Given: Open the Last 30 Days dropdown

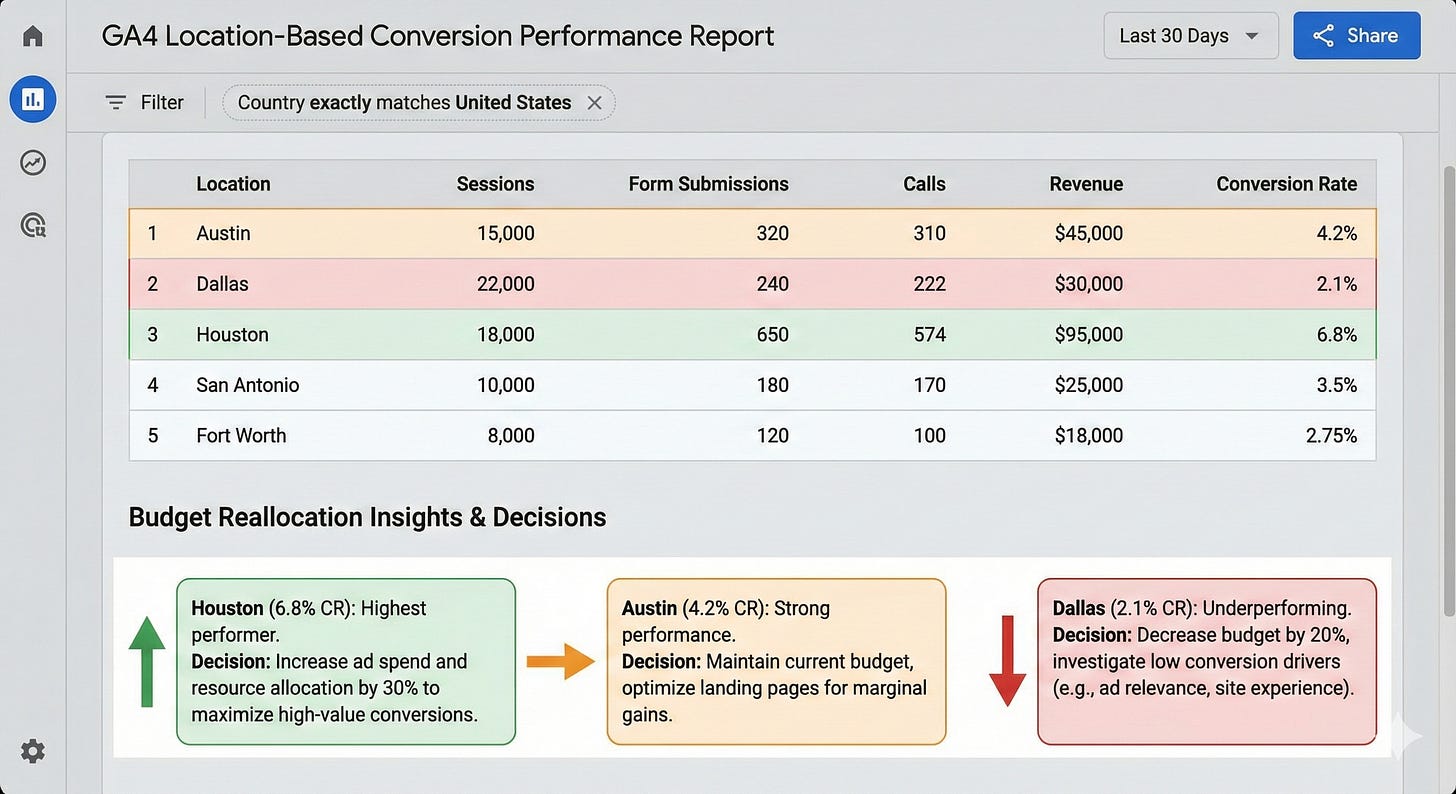Looking at the screenshot, I should pos(1190,35).
